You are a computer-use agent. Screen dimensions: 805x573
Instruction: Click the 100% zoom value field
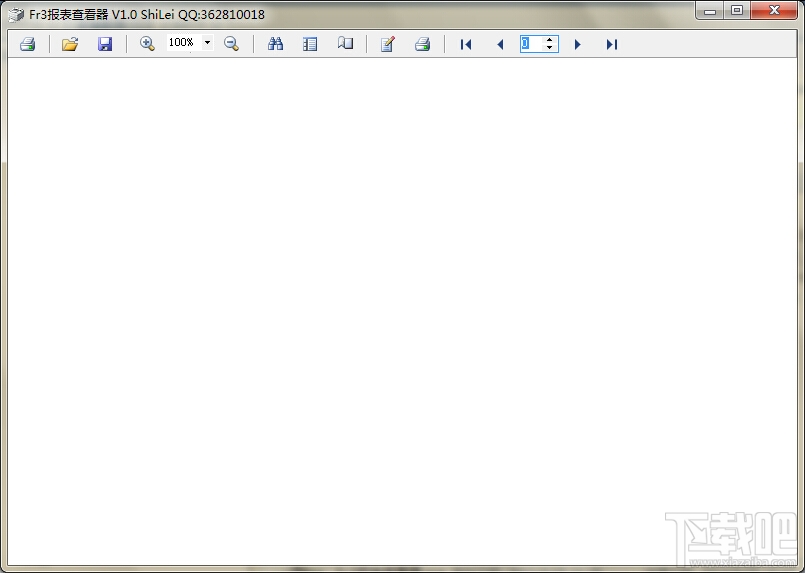click(x=184, y=42)
